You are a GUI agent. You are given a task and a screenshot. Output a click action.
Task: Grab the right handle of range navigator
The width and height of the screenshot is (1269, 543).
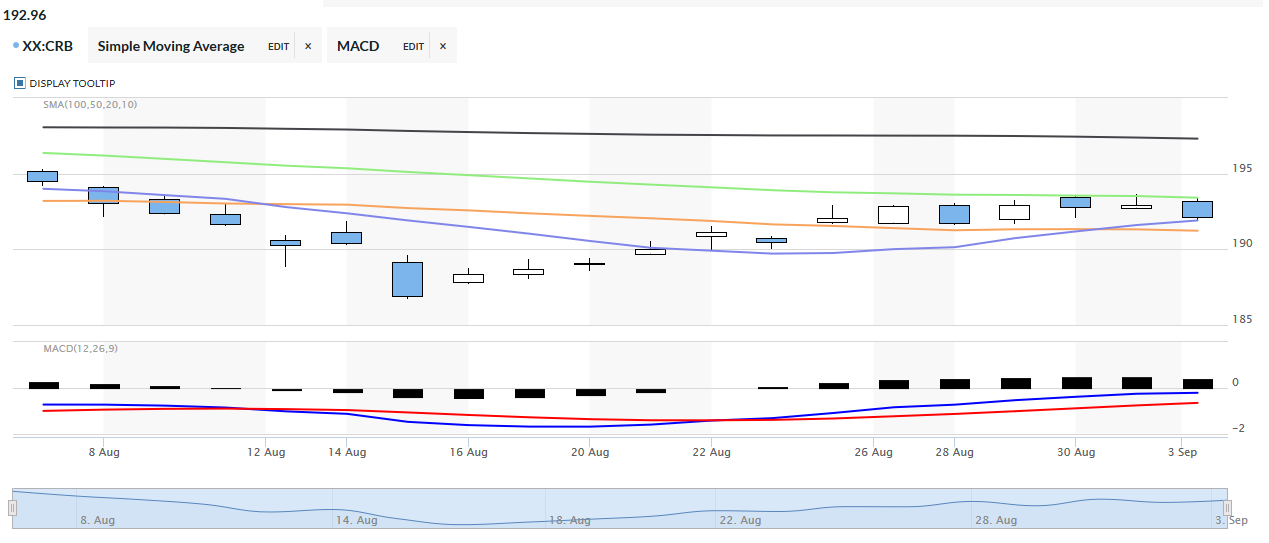tap(1227, 508)
